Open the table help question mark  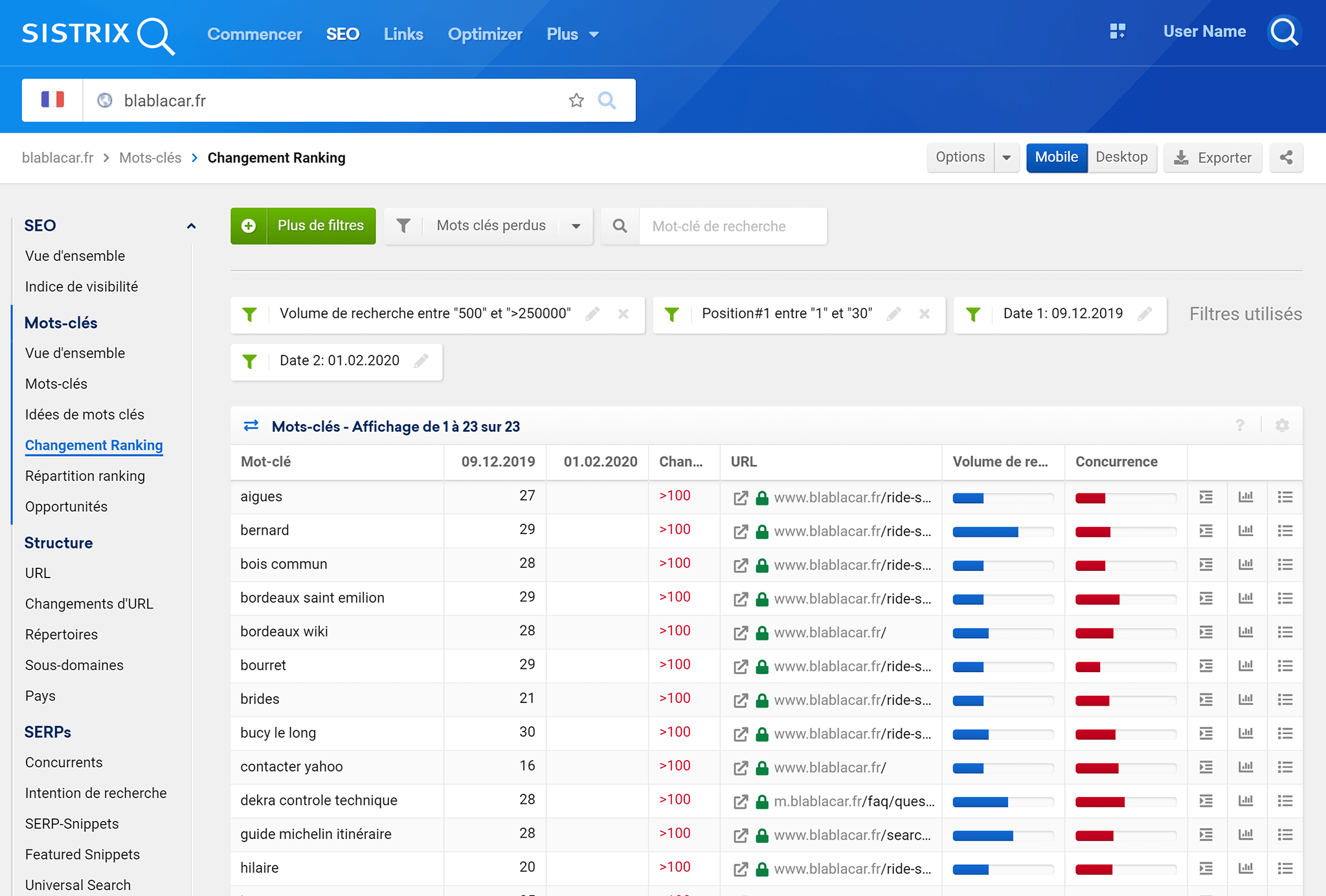[1240, 425]
